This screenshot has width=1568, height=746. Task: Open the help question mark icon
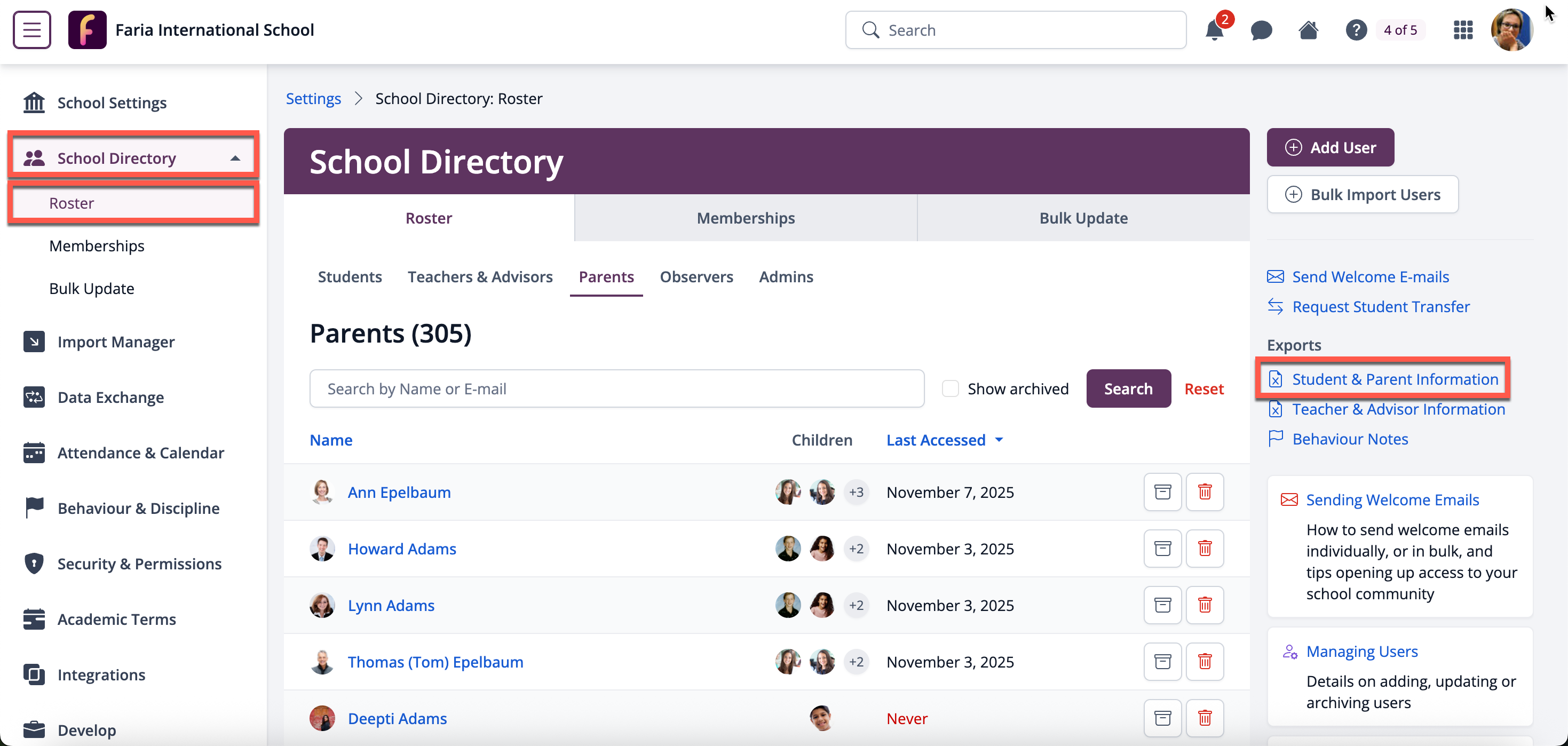[1356, 30]
